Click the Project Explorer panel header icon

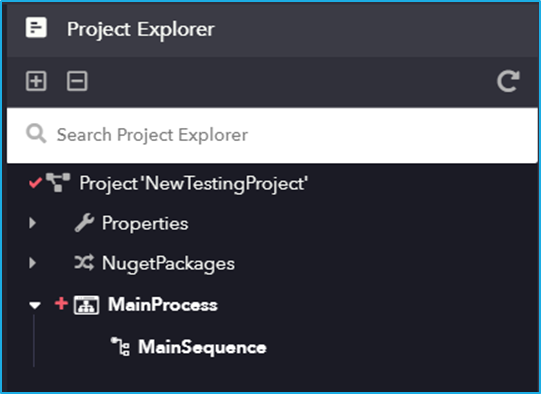pyautogui.click(x=36, y=28)
